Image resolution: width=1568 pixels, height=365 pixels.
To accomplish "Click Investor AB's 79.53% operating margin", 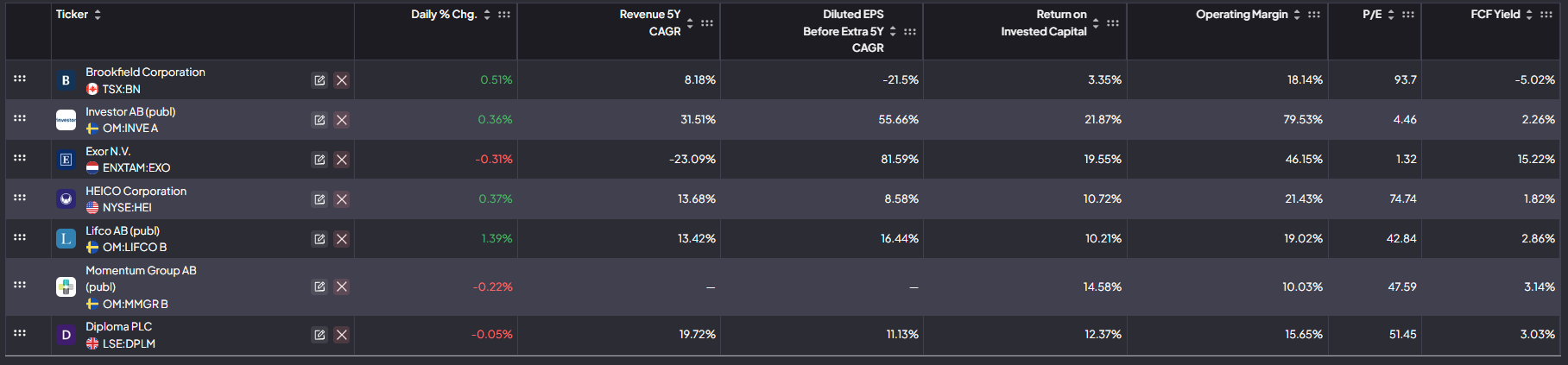I will pyautogui.click(x=1303, y=120).
